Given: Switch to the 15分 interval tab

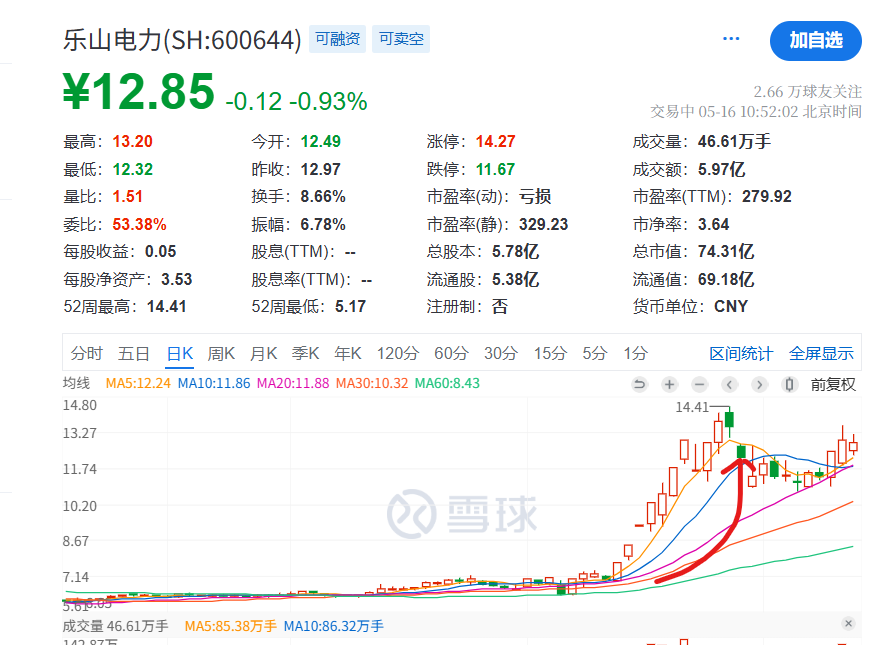Looking at the screenshot, I should coord(550,353).
